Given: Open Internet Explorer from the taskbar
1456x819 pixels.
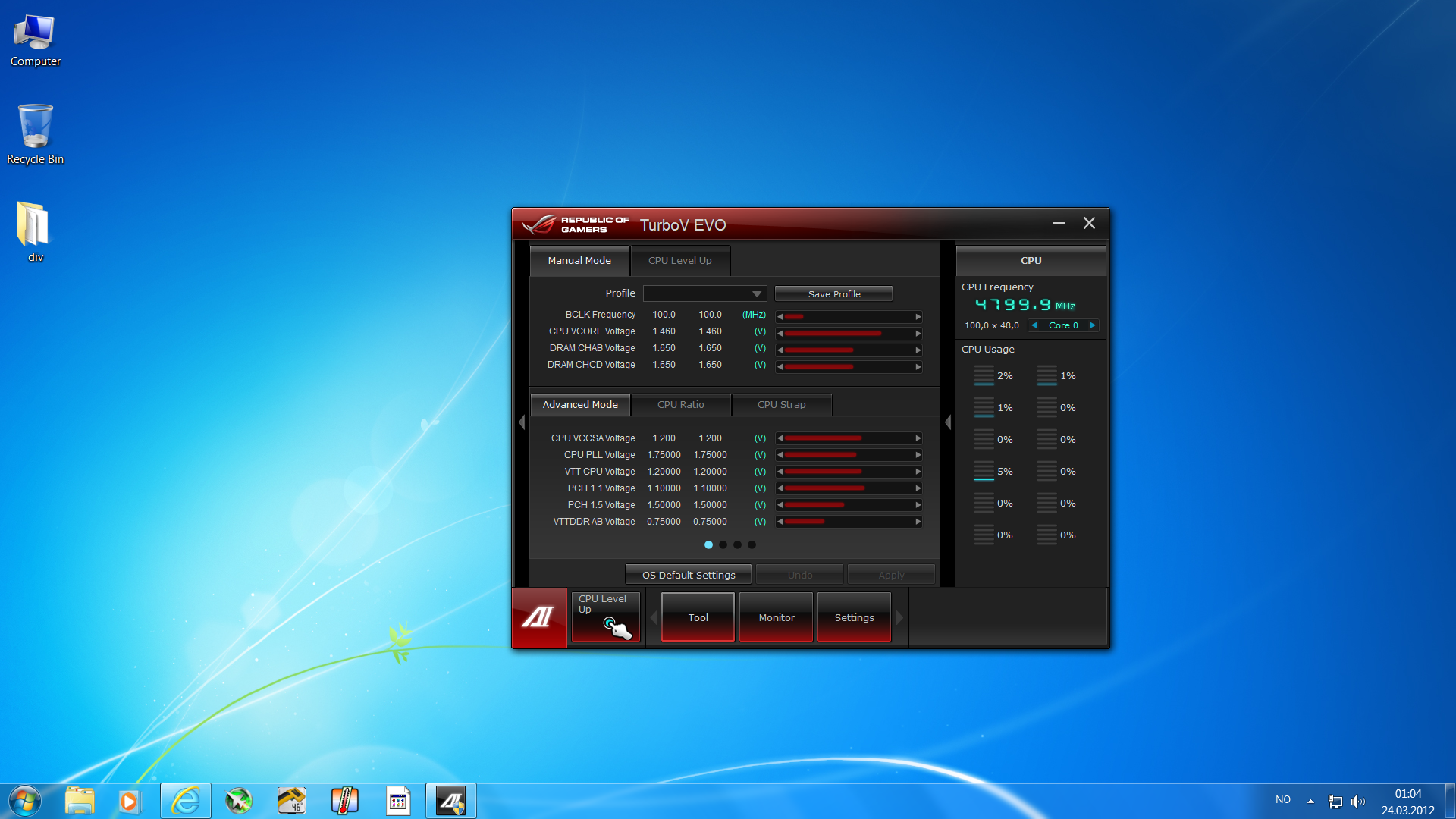Looking at the screenshot, I should click(186, 801).
